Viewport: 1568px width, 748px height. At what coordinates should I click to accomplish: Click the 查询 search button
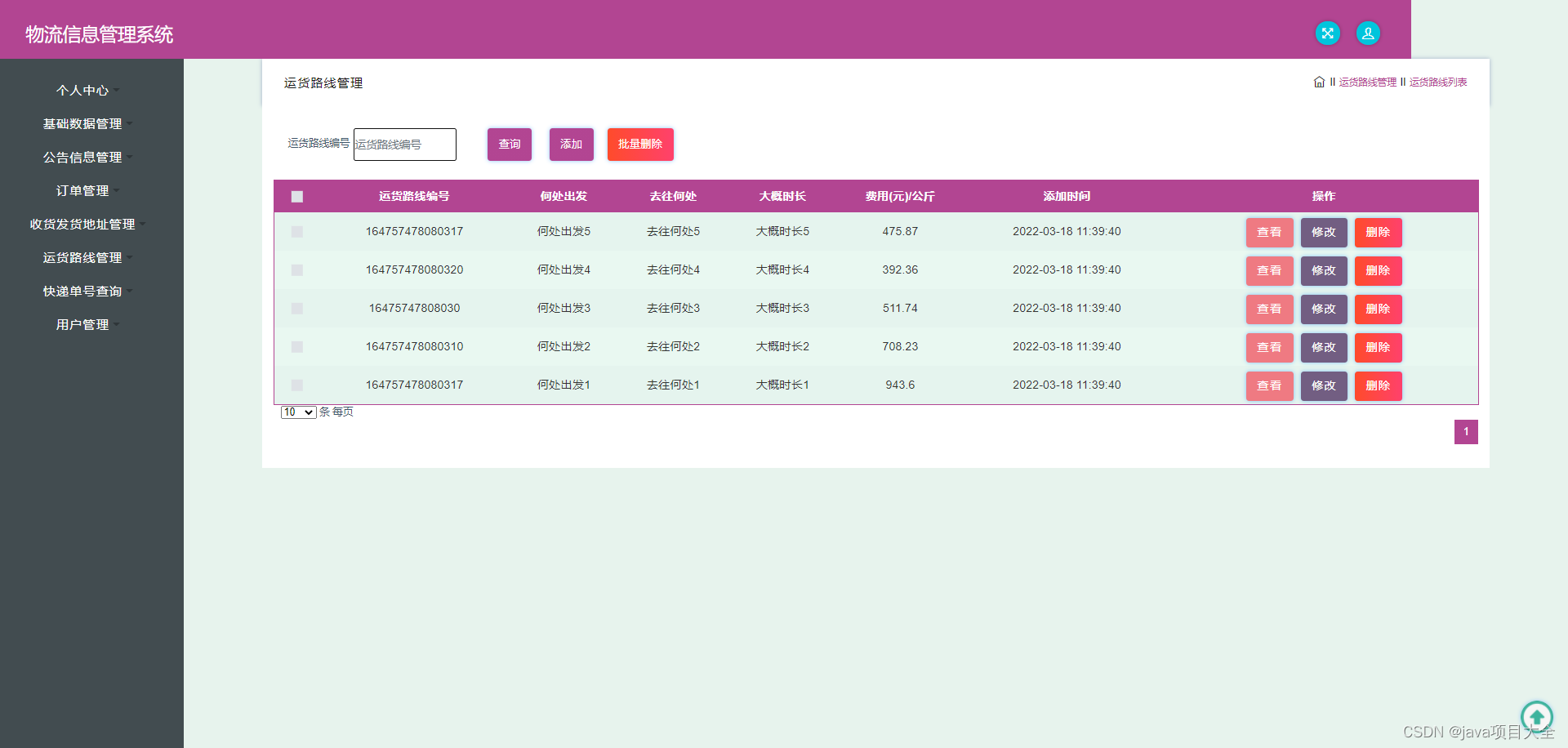point(510,145)
